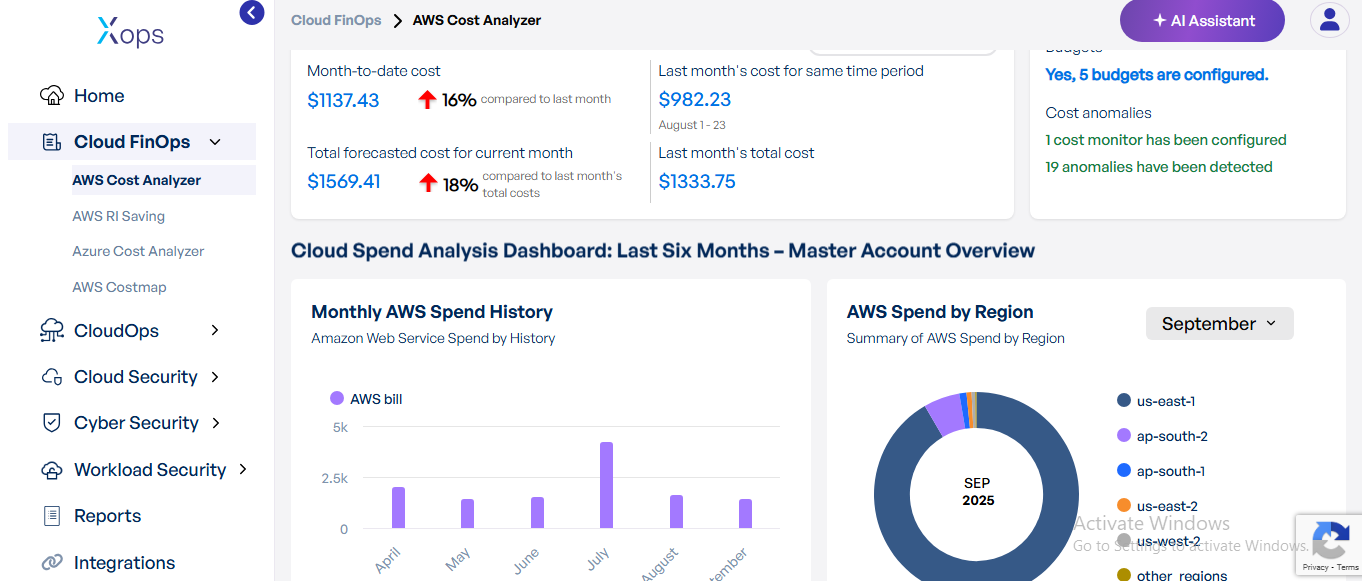Toggle the AWS bill legend series
The image size is (1362, 581).
pos(366,399)
